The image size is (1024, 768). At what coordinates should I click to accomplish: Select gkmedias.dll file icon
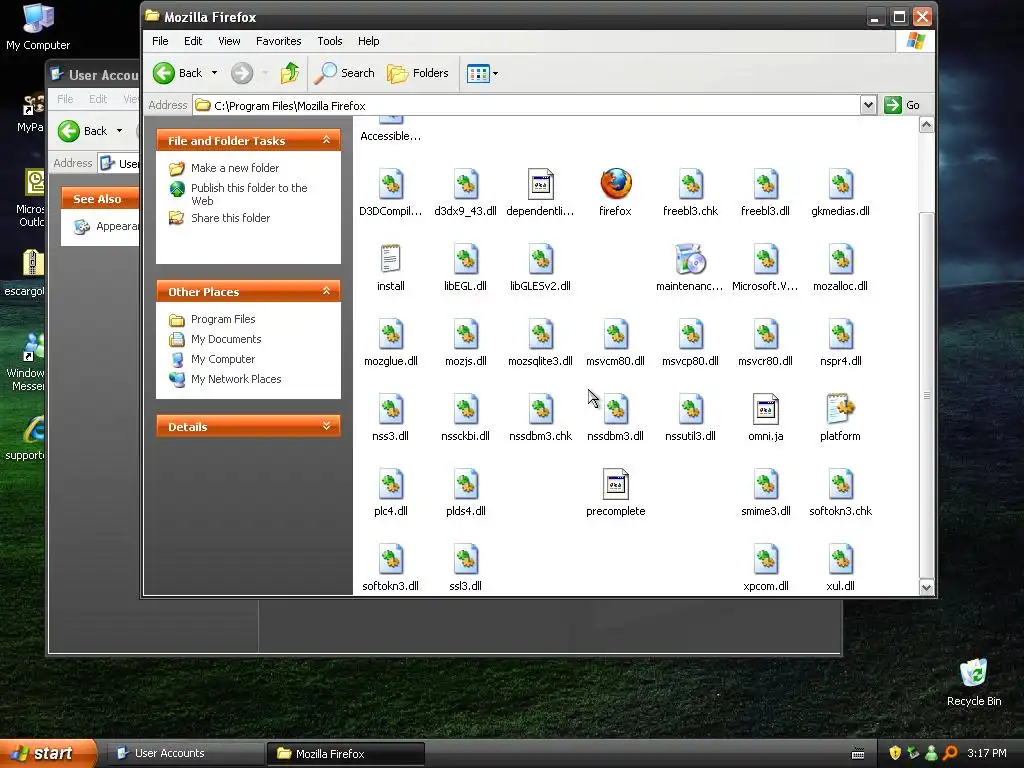click(x=840, y=184)
